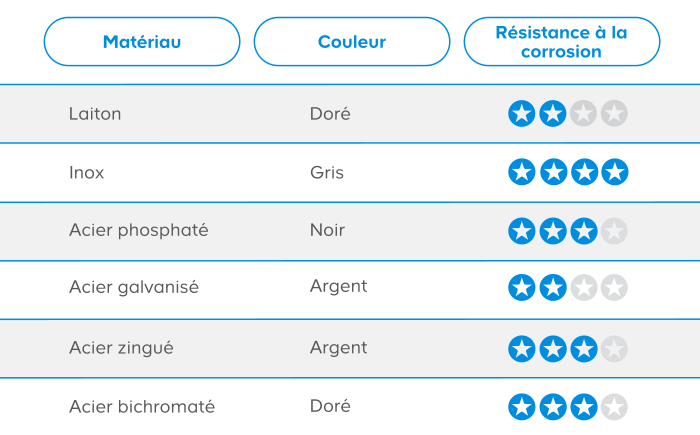This screenshot has height=435, width=700.
Task: Click the first star for Acier bichromaté
Action: pos(521,407)
